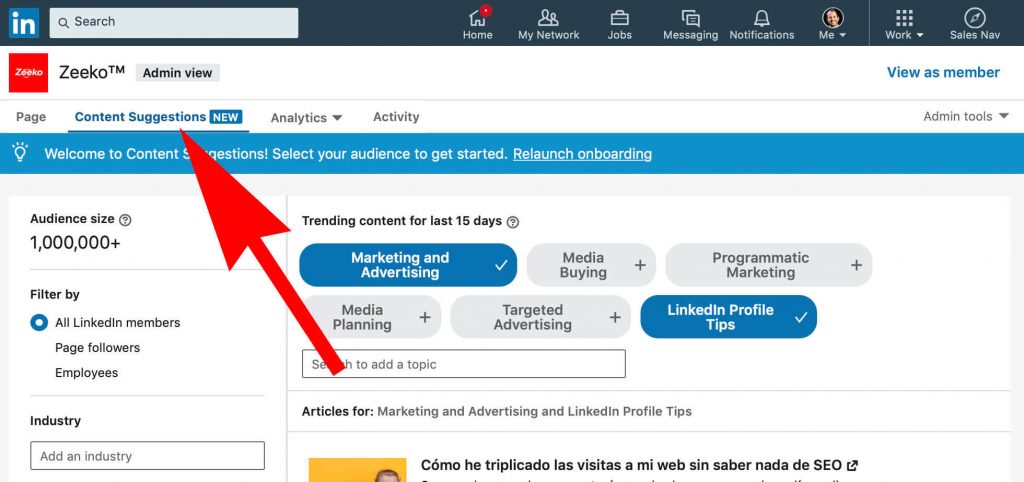Image resolution: width=1024 pixels, height=482 pixels.
Task: Expand the Admin tools dropdown
Action: tap(966, 116)
